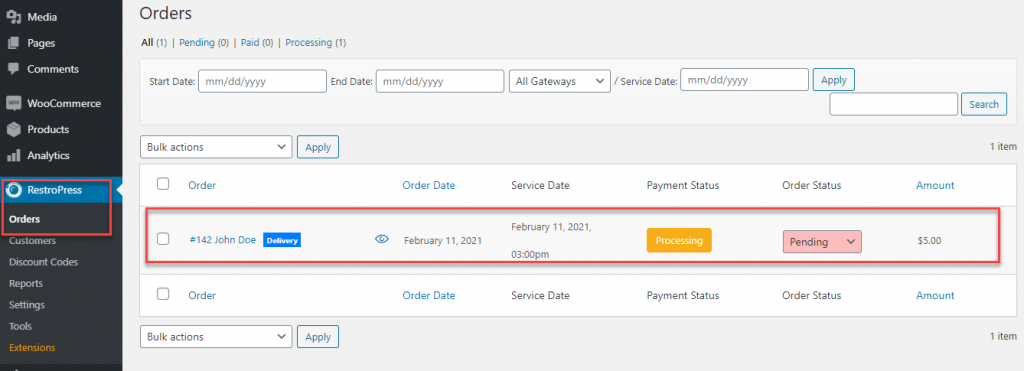The height and width of the screenshot is (371, 1024).
Task: Expand the top Bulk actions dropdown
Action: [x=216, y=147]
